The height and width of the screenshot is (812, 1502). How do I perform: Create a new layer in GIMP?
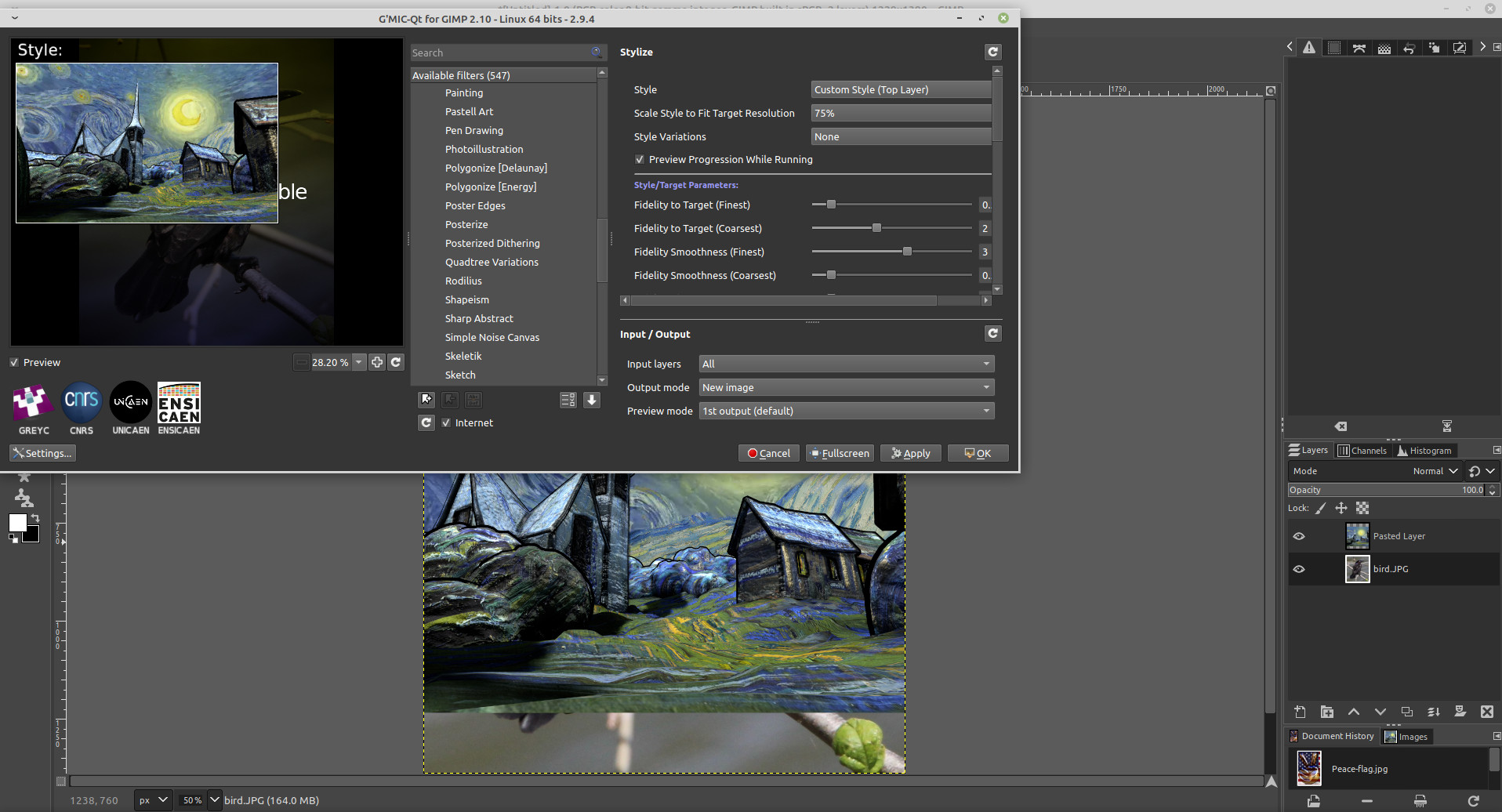pyautogui.click(x=1300, y=712)
